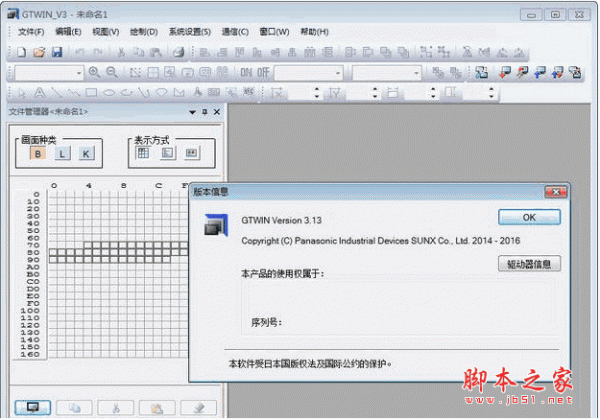Click the Zoom Out magnifier
Image resolution: width=600 pixels, height=420 pixels.
click(x=112, y=72)
